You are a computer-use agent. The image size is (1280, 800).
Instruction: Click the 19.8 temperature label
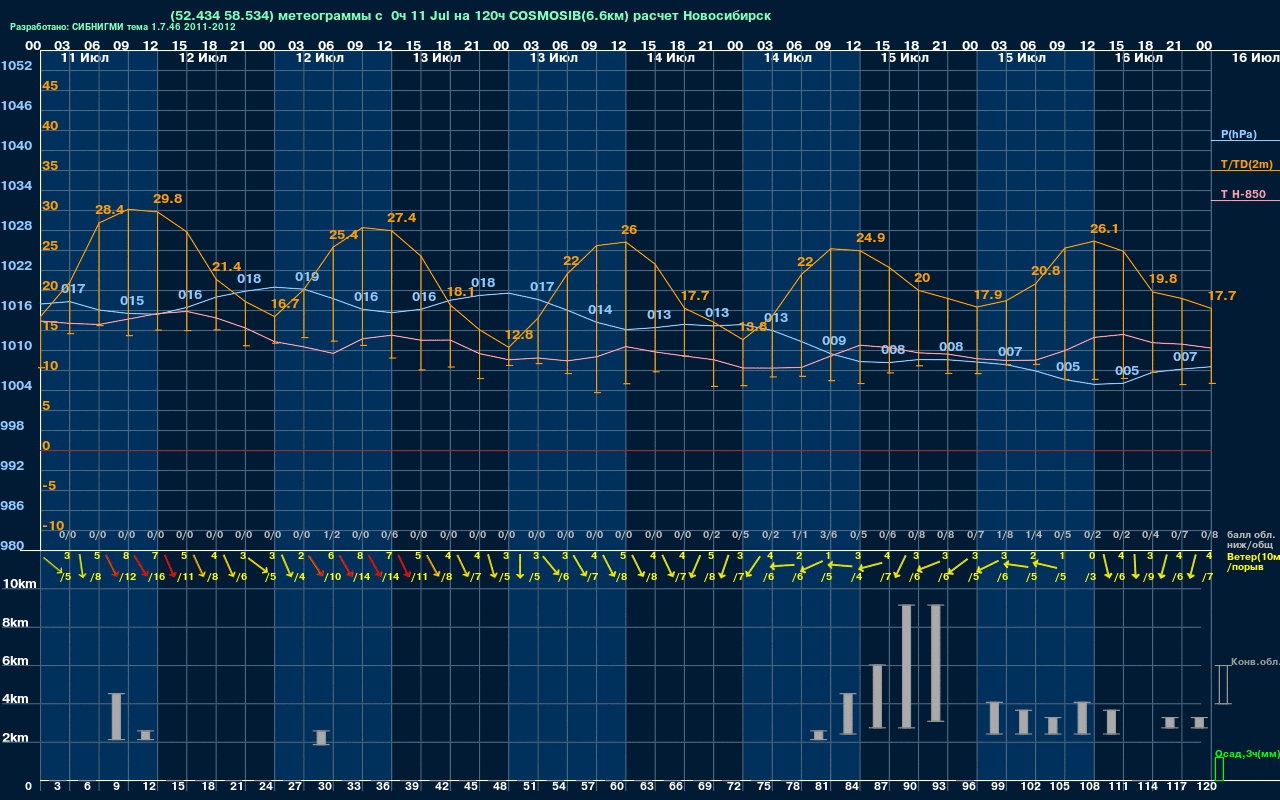(x=1163, y=279)
